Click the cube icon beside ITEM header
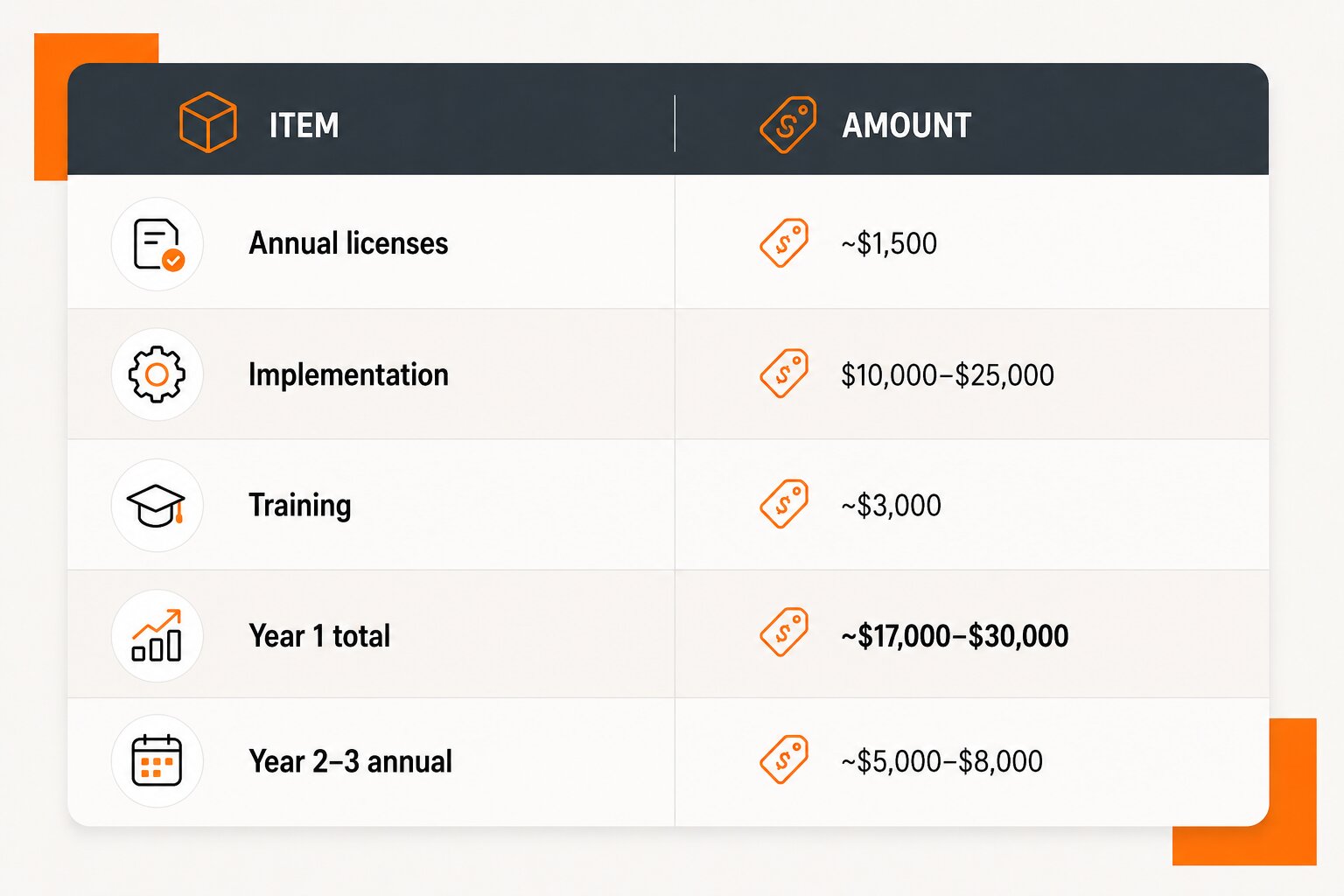This screenshot has width=1344, height=896. click(x=207, y=122)
